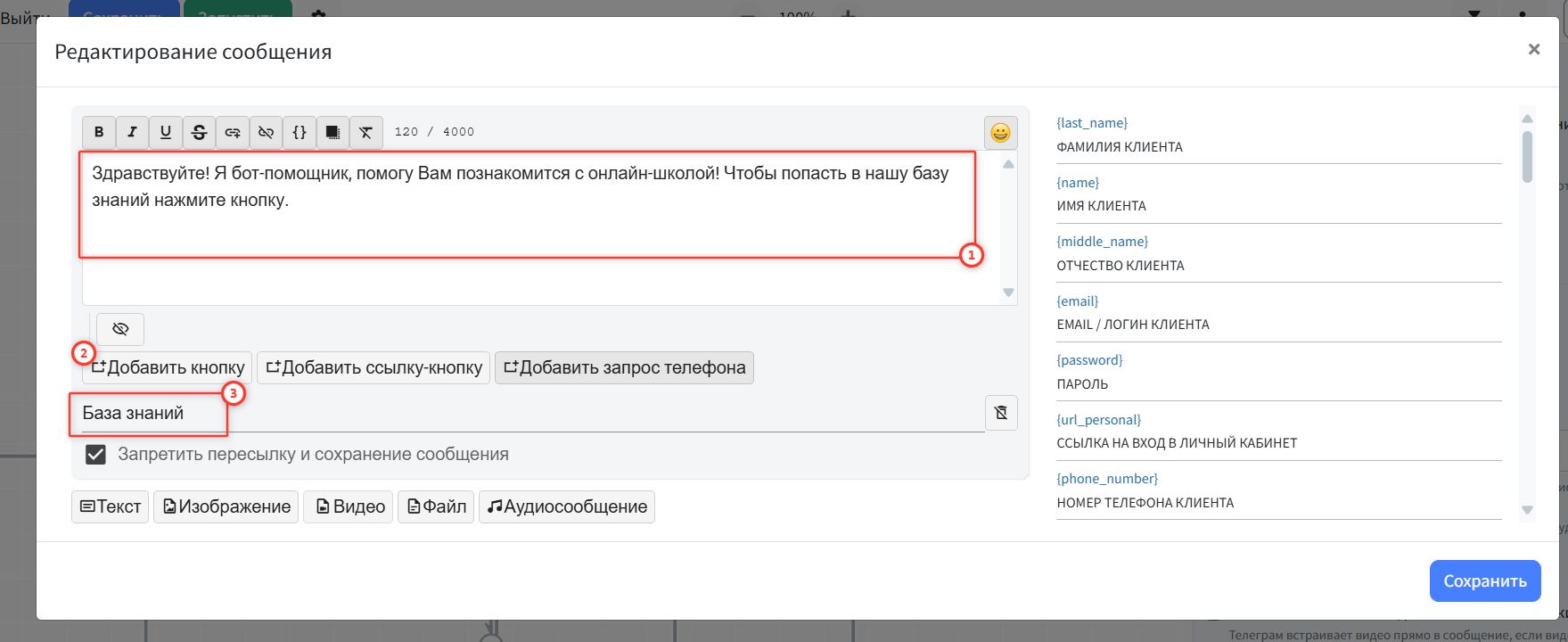Click the "База знаний" button name field
Image resolution: width=1568 pixels, height=642 pixels.
pos(526,414)
